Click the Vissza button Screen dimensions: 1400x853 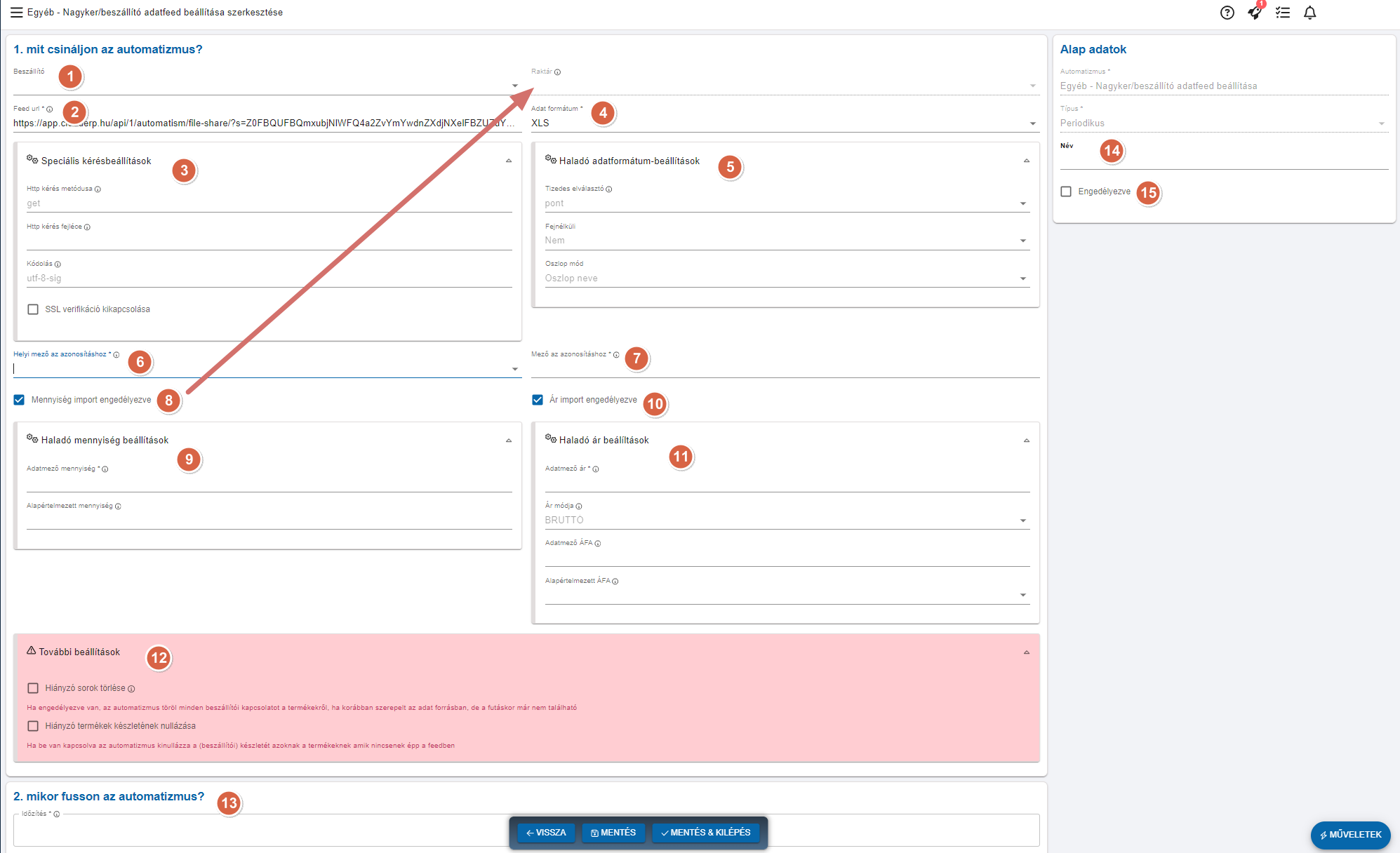(x=546, y=833)
